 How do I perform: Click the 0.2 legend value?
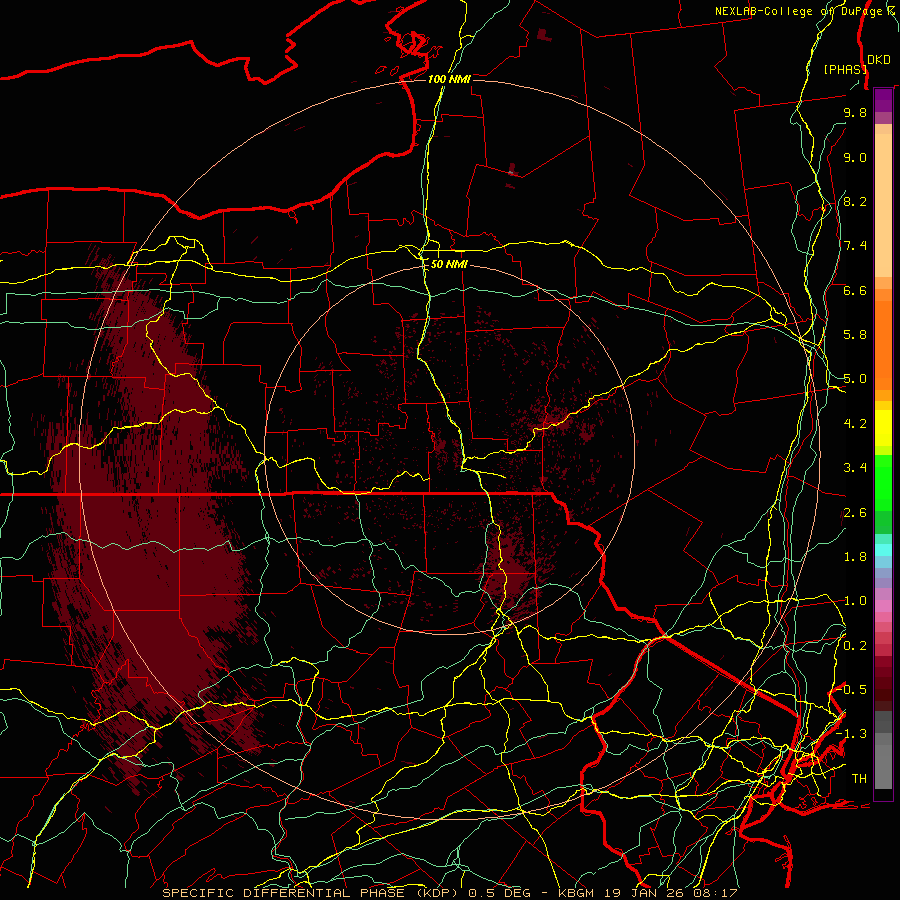pos(855,646)
